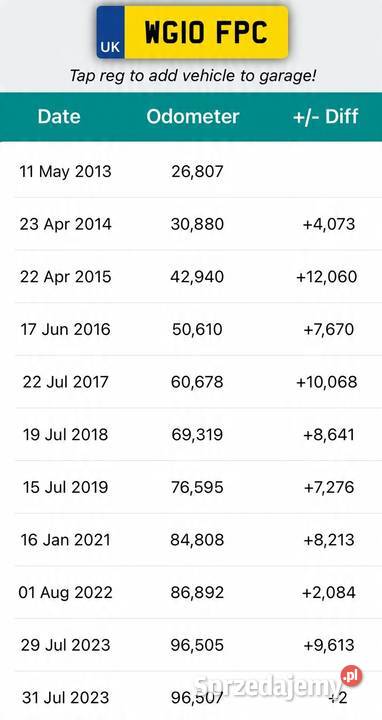Image resolution: width=382 pixels, height=720 pixels.
Task: Click the +/- Diff column header
Action: [x=326, y=117]
